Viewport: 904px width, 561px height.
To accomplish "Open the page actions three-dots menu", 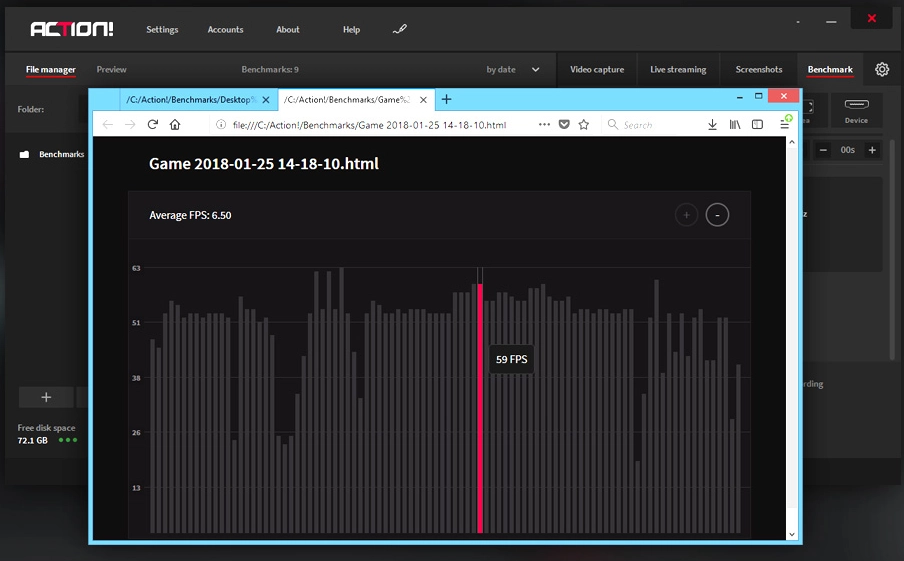I will [x=544, y=124].
